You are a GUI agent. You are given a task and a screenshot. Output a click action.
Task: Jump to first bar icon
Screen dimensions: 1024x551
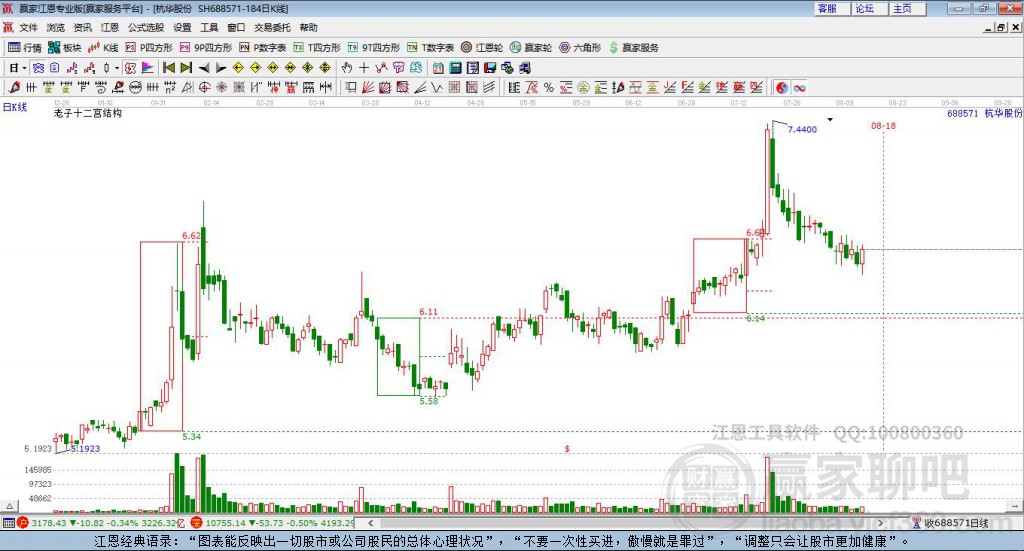pos(169,68)
